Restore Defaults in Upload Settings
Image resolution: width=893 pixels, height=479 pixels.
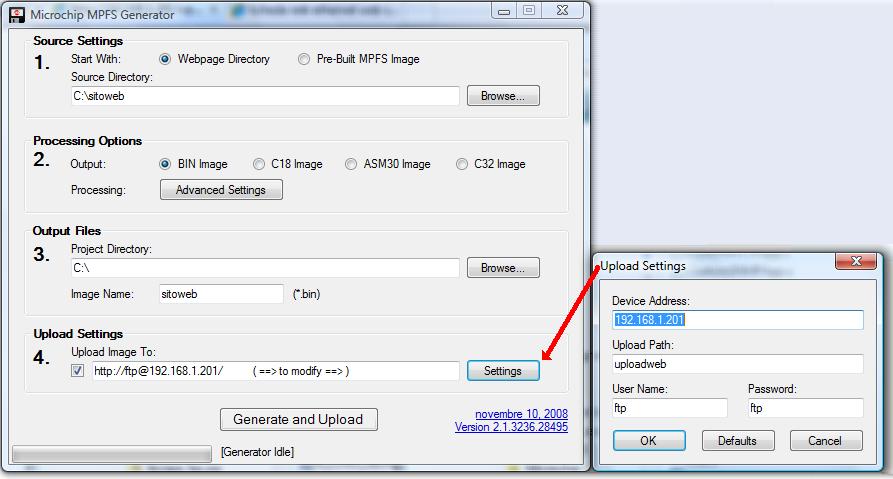tap(738, 440)
